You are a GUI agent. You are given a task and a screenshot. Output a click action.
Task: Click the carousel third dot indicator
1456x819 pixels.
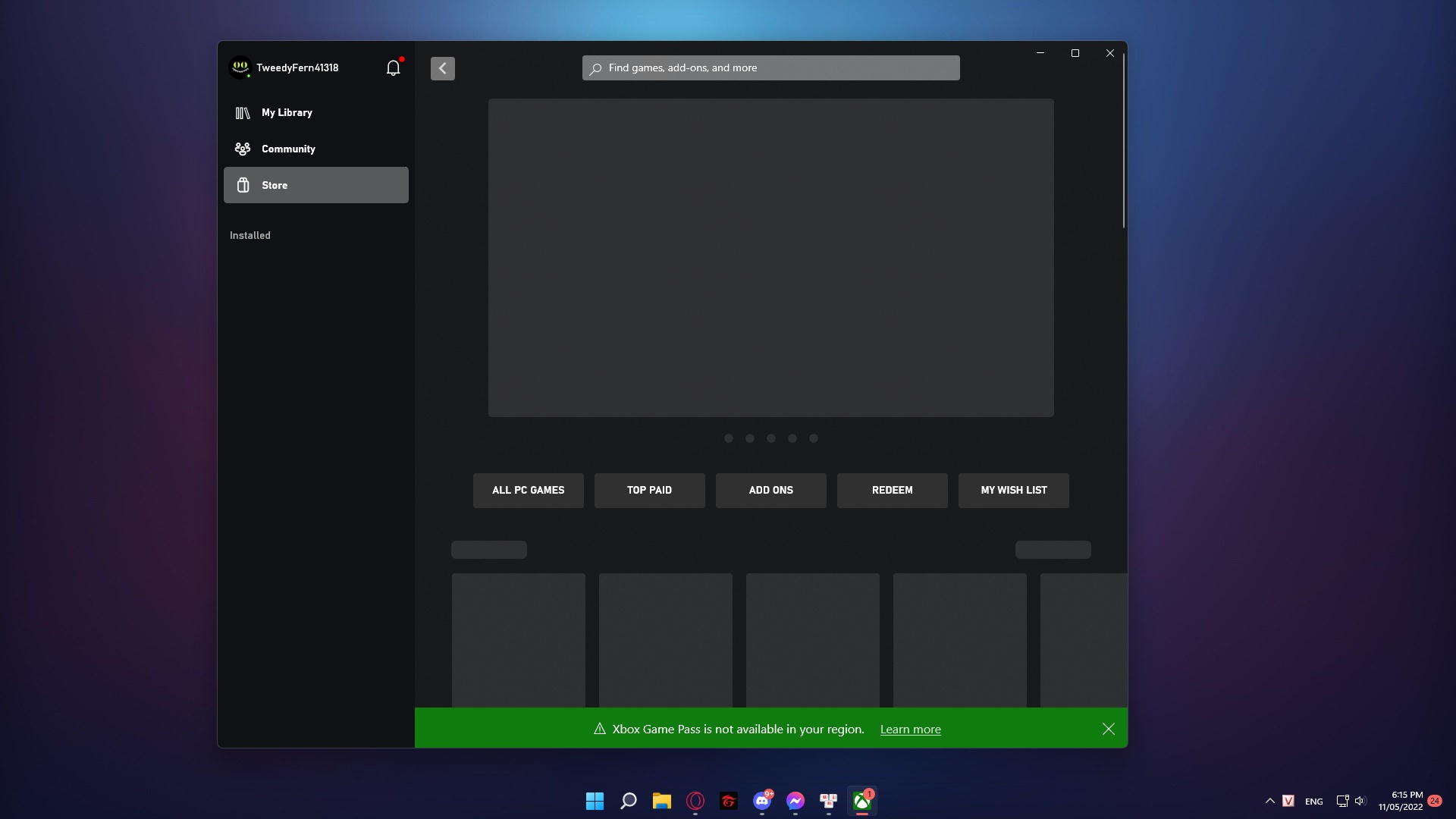pyautogui.click(x=771, y=438)
